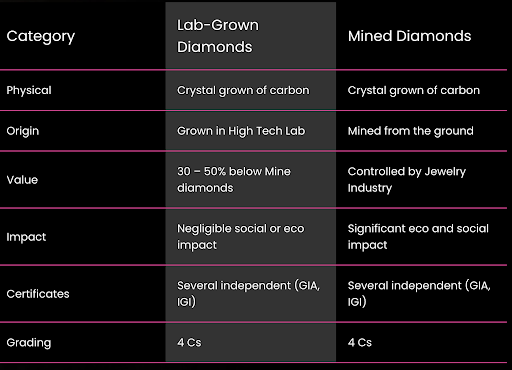The width and height of the screenshot is (512, 370).
Task: Click mined 'Crystal grown of carbon' cell
Action: coord(414,90)
